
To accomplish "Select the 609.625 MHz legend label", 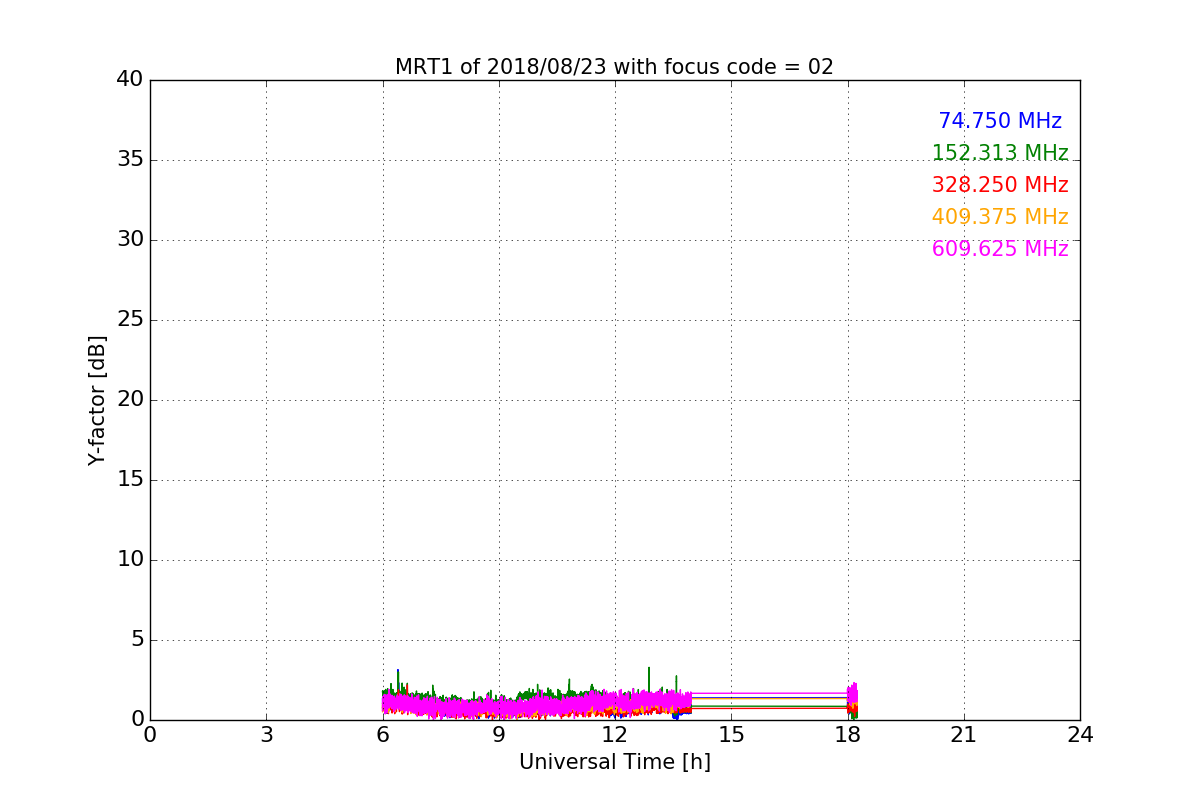I will pyautogui.click(x=1000, y=249).
